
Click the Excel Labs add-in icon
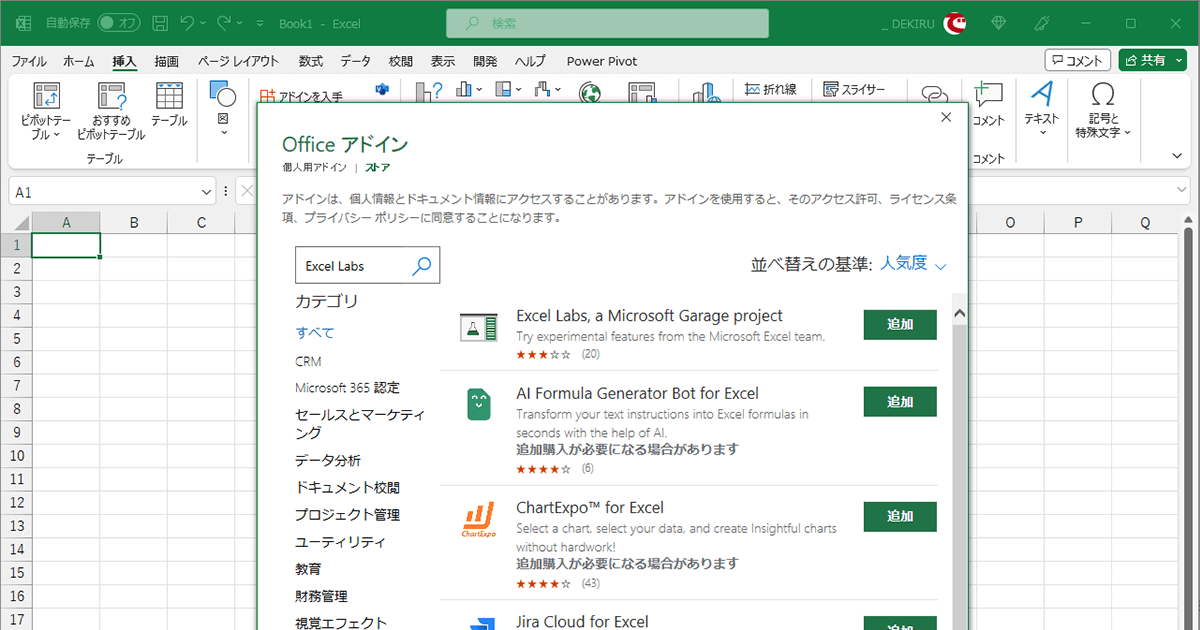pyautogui.click(x=479, y=327)
